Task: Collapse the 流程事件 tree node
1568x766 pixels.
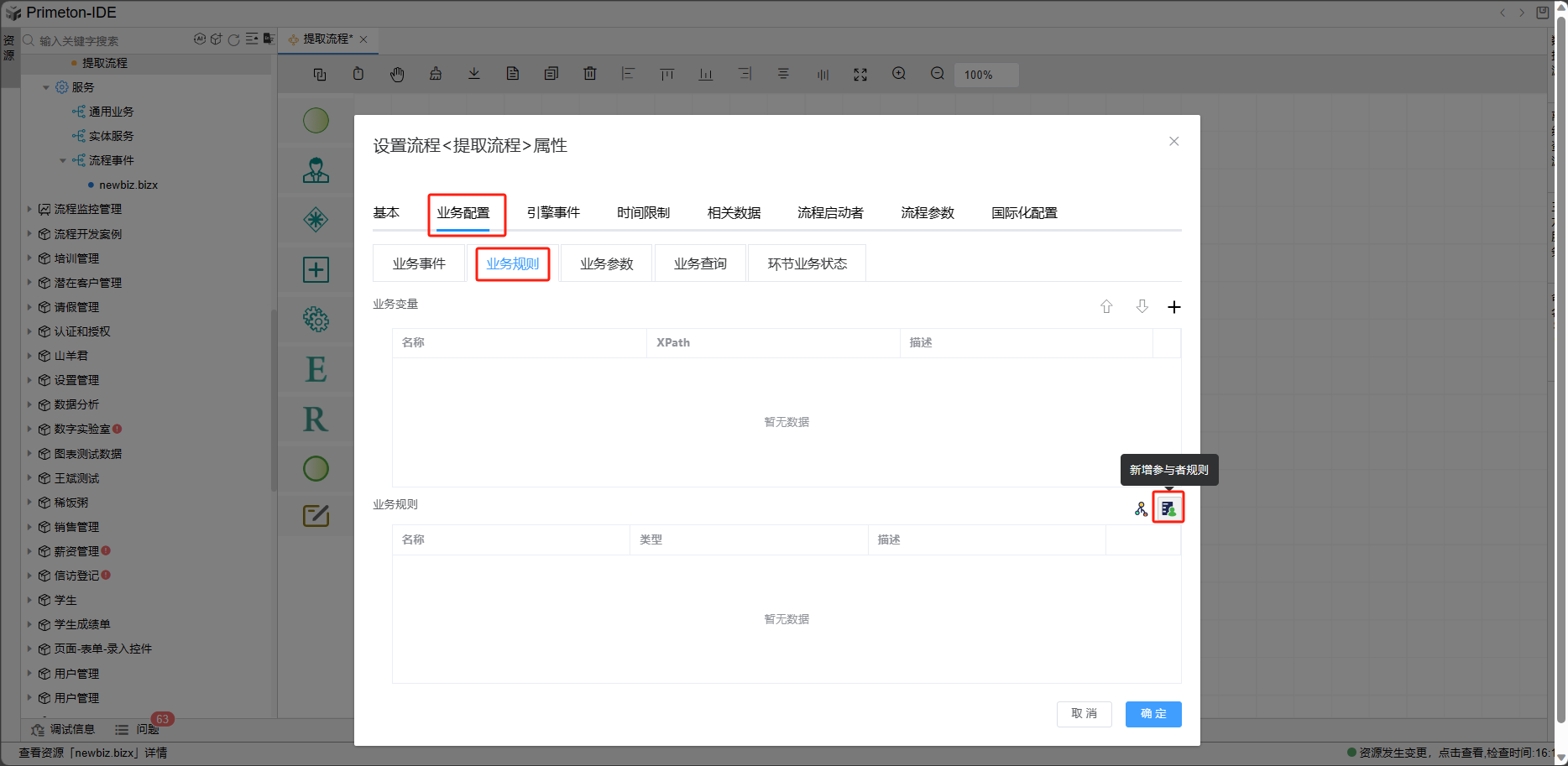Action: click(63, 160)
